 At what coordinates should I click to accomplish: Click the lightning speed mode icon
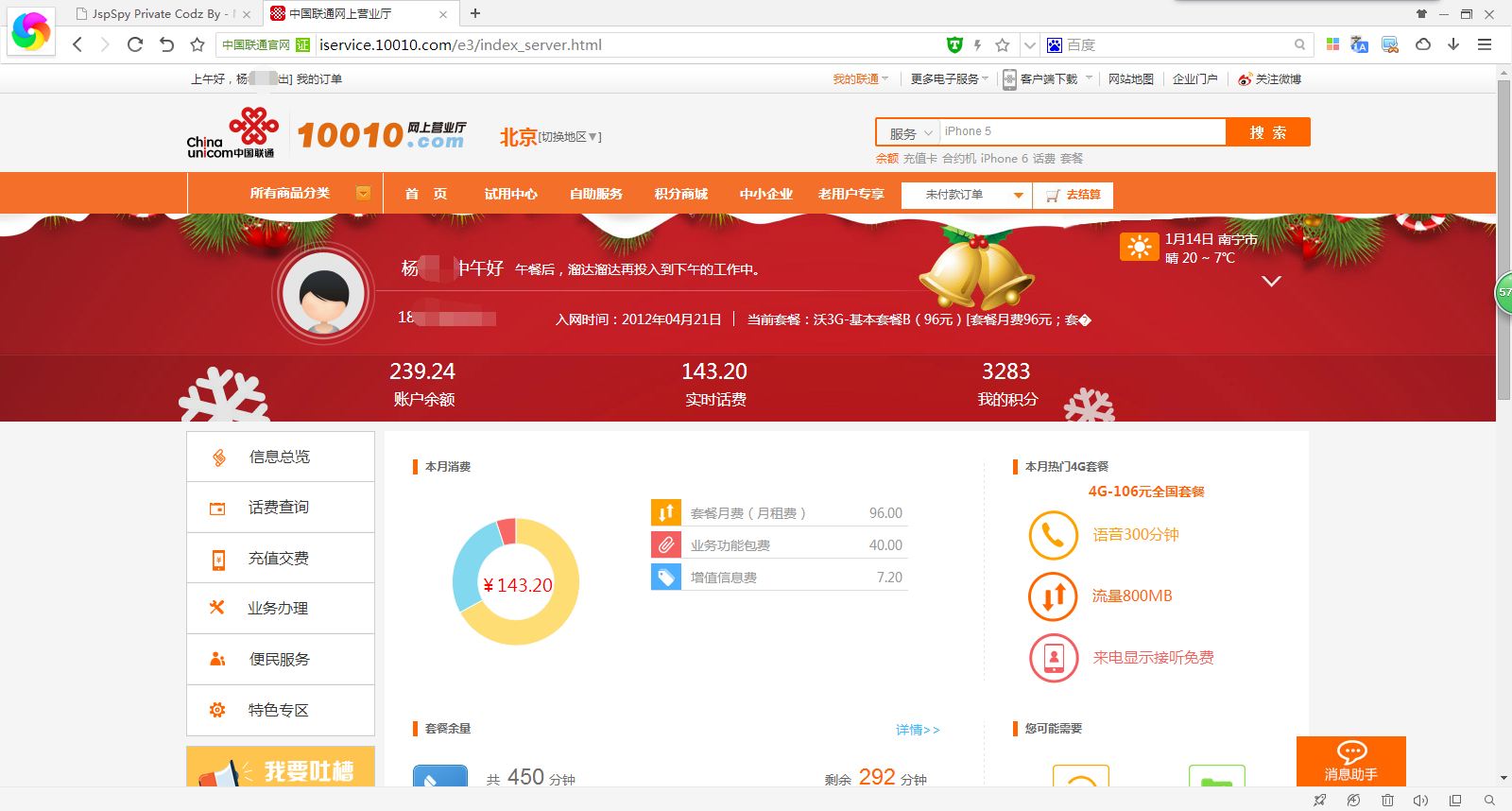978,44
